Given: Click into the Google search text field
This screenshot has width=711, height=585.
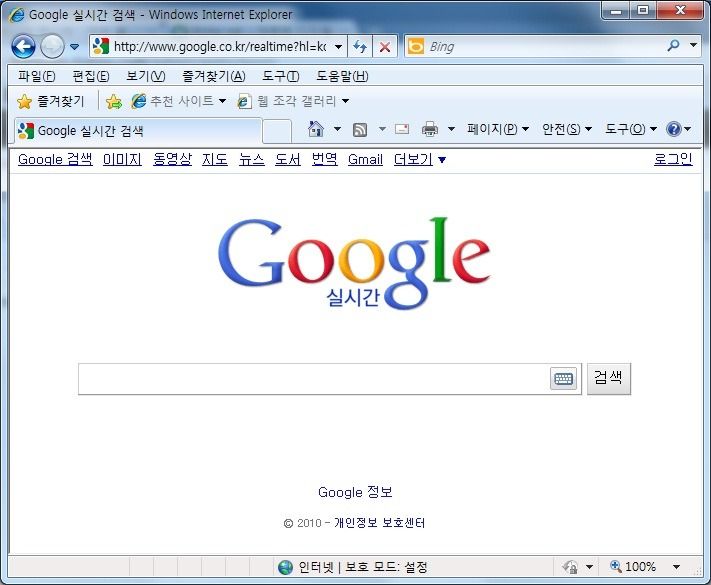Looking at the screenshot, I should 313,379.
